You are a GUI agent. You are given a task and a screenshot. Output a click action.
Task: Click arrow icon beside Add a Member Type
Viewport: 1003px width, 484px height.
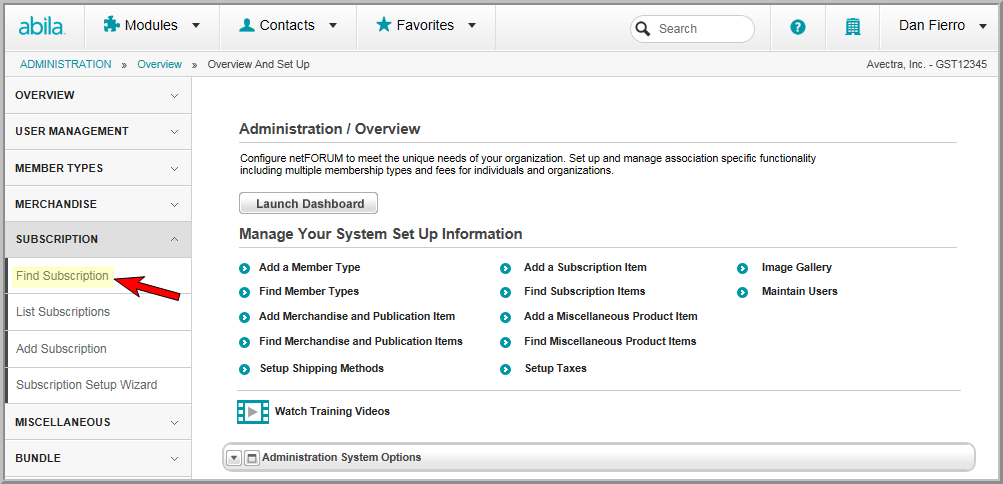tap(244, 269)
